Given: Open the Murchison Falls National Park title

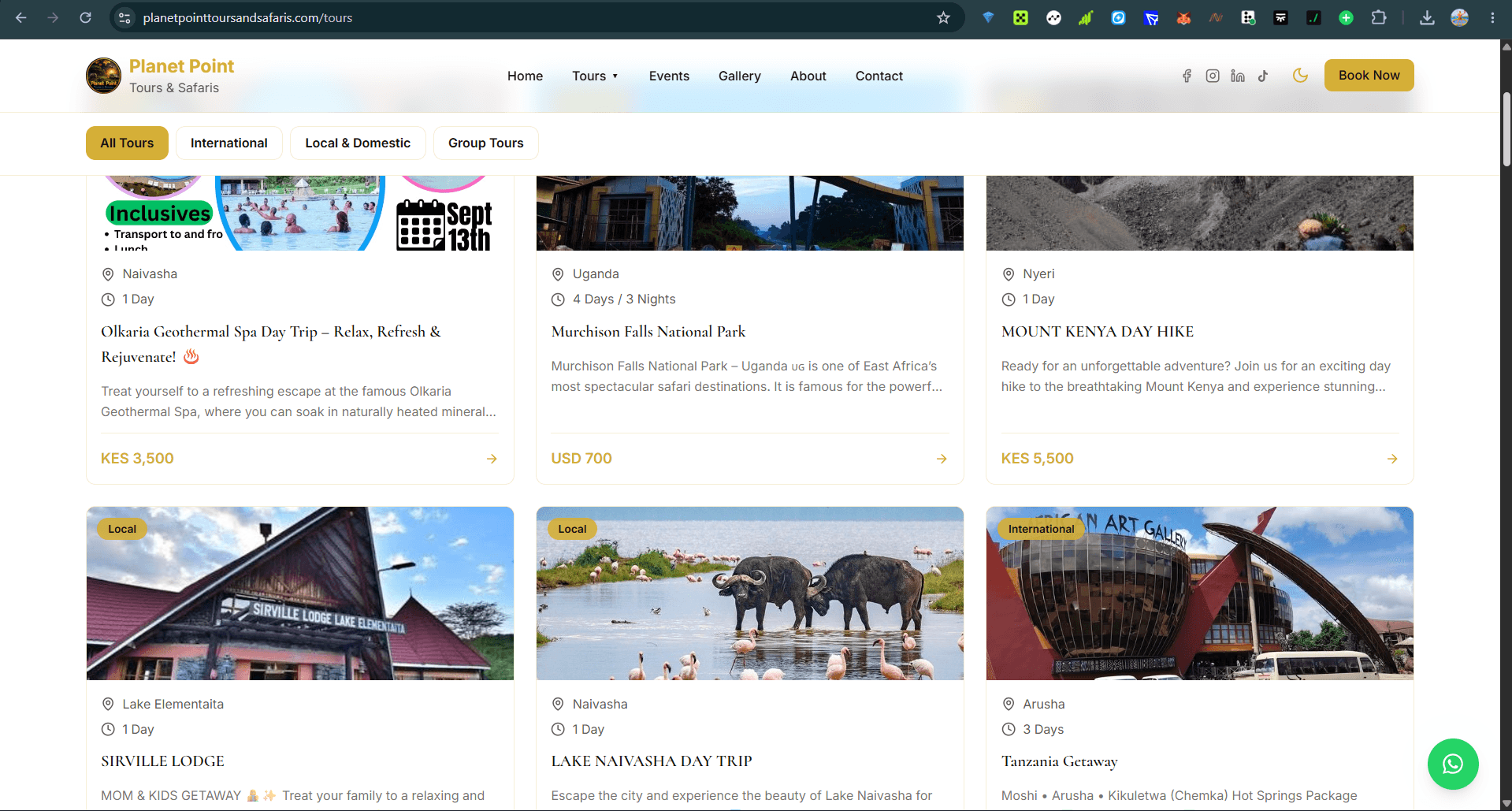Looking at the screenshot, I should coord(648,332).
